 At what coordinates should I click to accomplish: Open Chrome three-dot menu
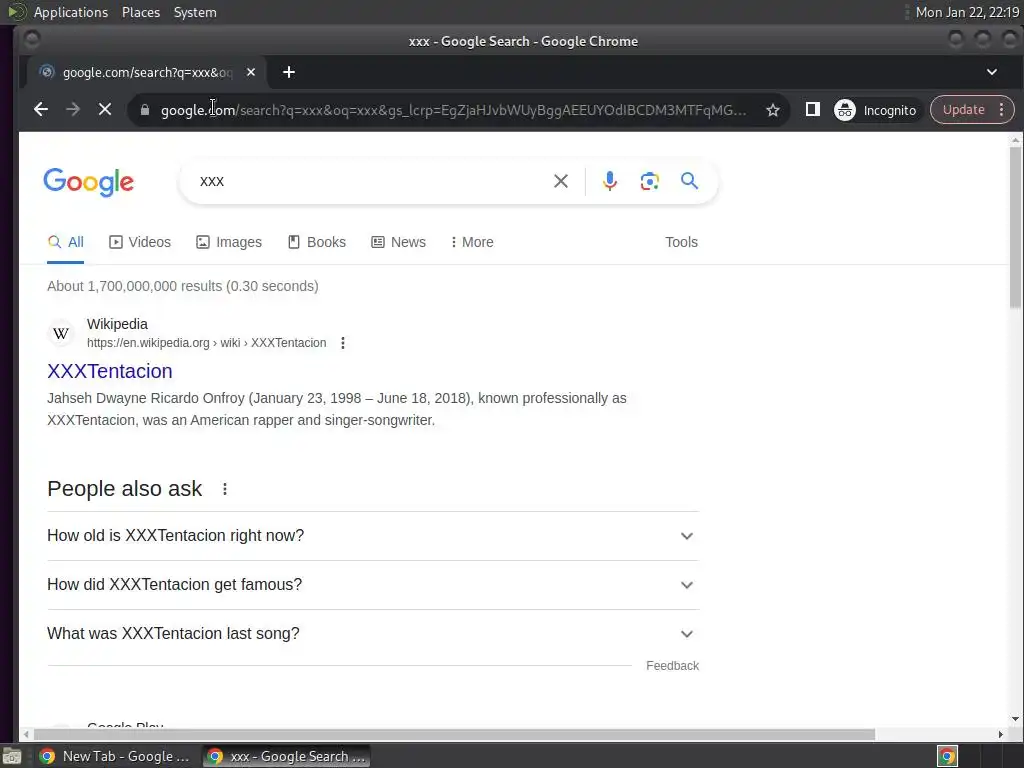tap(1002, 110)
